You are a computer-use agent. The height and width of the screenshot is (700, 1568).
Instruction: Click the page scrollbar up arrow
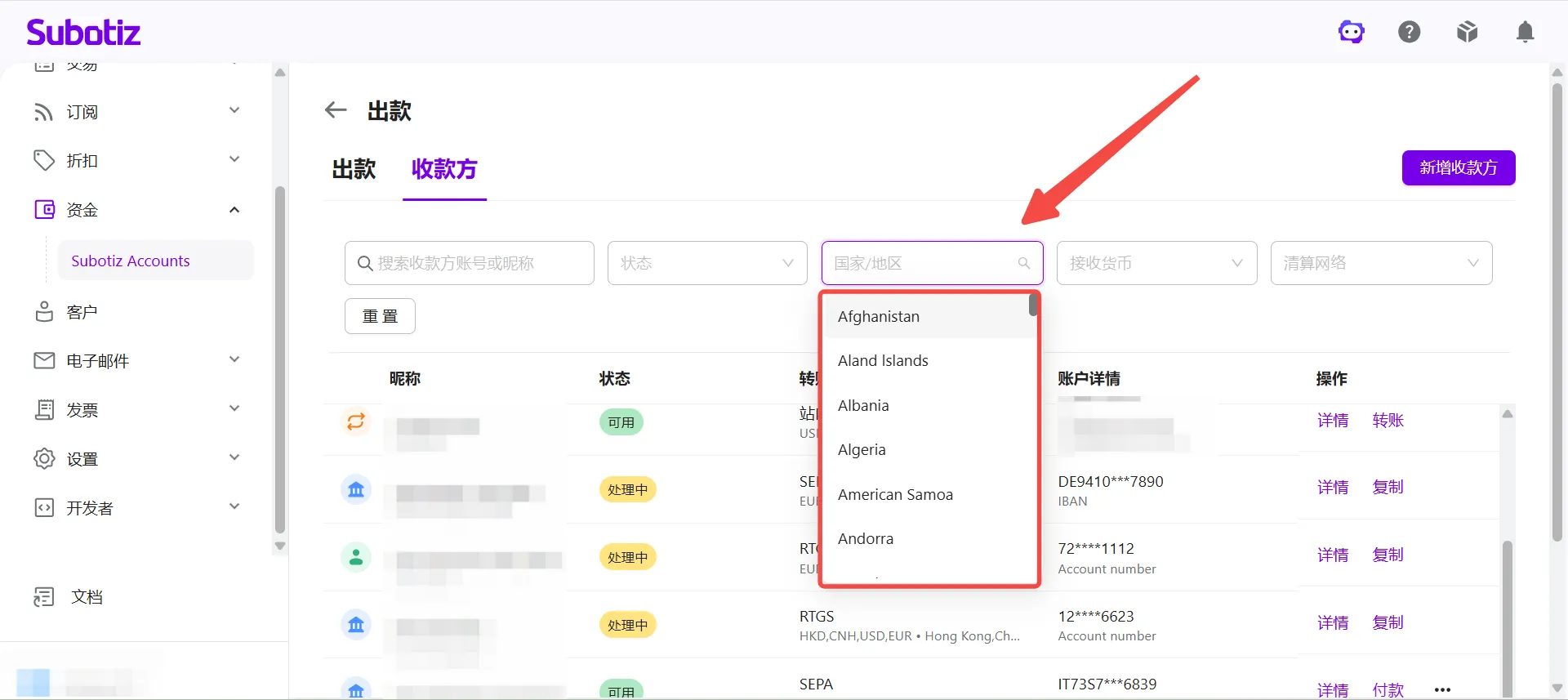coord(1557,72)
